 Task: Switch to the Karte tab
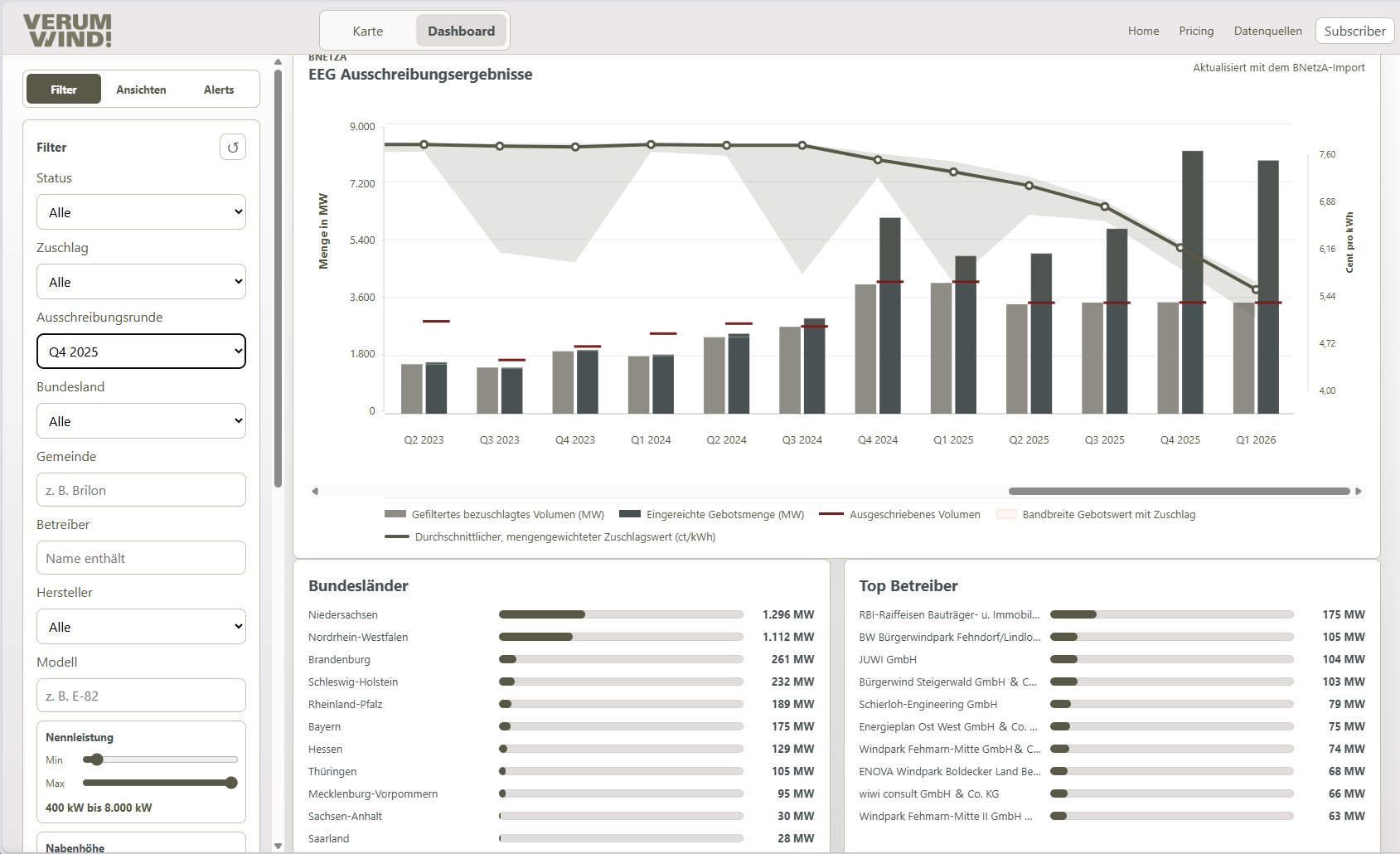coord(367,31)
